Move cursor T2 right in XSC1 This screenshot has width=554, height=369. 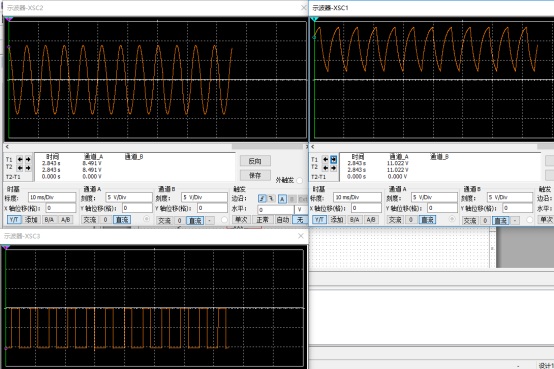(334, 168)
